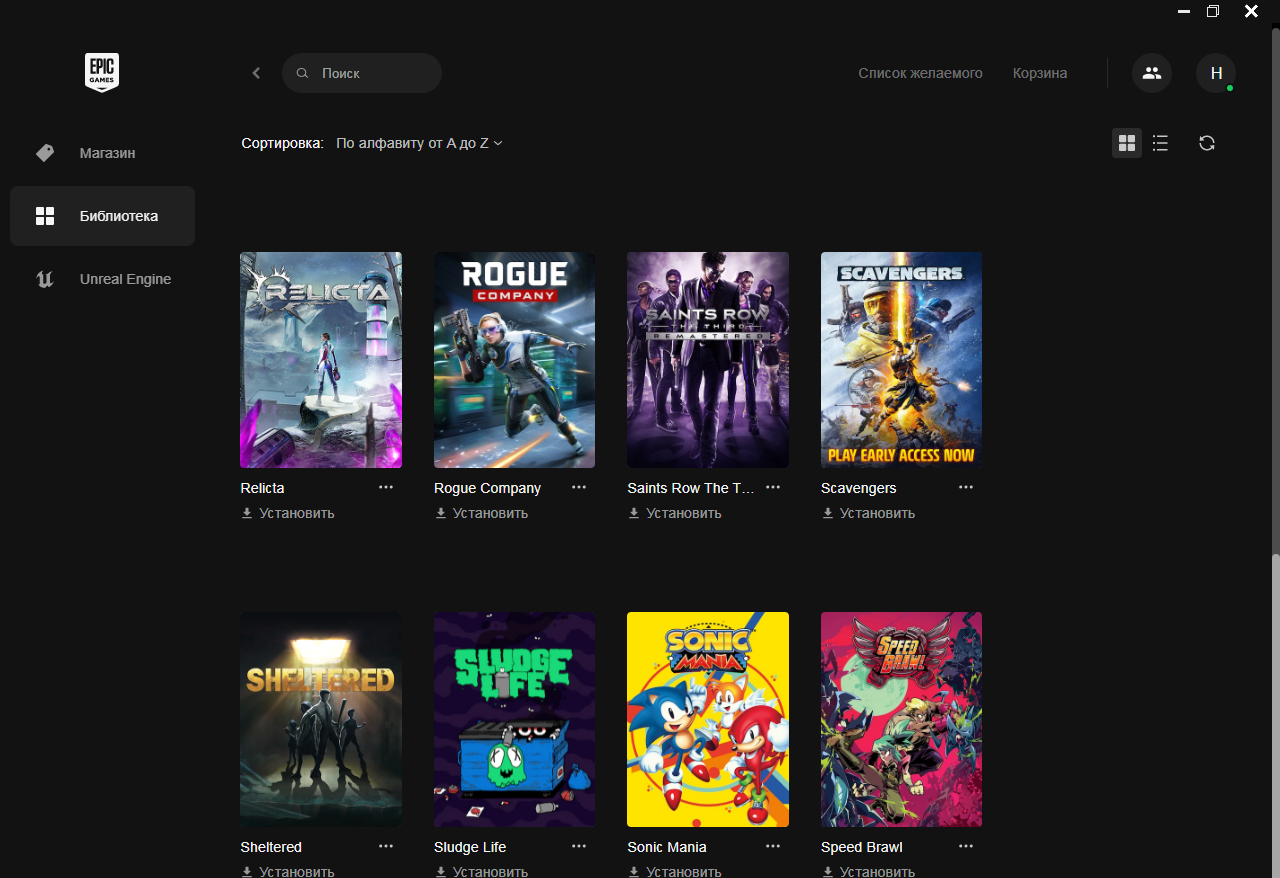Go back with the left arrow
Screen dimensions: 1280x878
tap(256, 73)
